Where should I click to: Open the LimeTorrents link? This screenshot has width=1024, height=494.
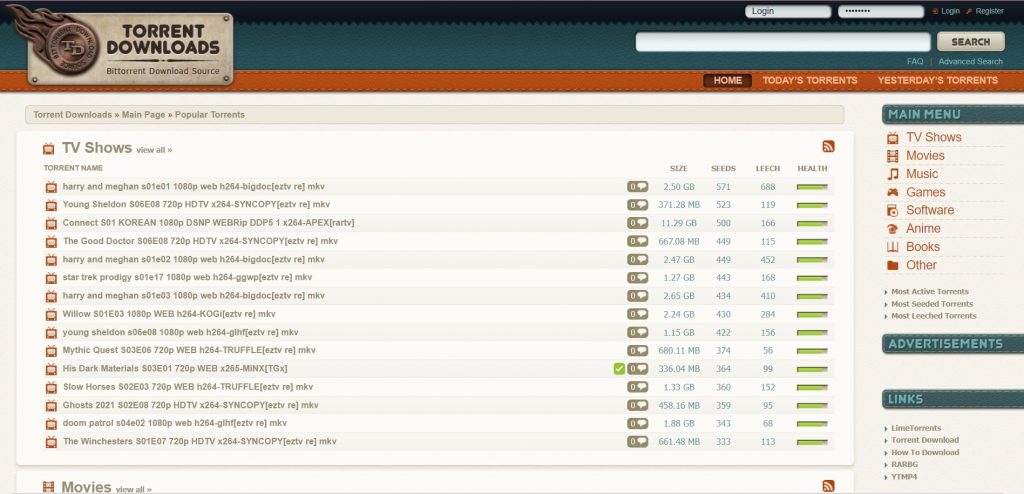pyautogui.click(x=916, y=429)
